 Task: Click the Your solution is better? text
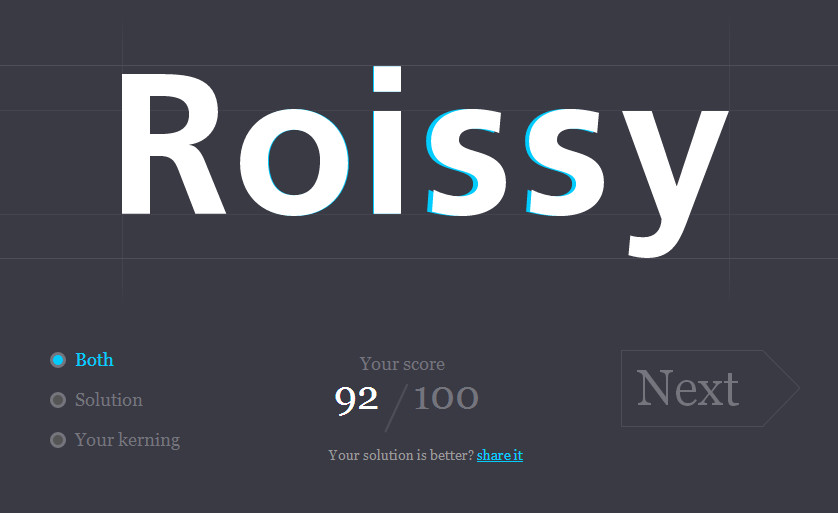(401, 455)
